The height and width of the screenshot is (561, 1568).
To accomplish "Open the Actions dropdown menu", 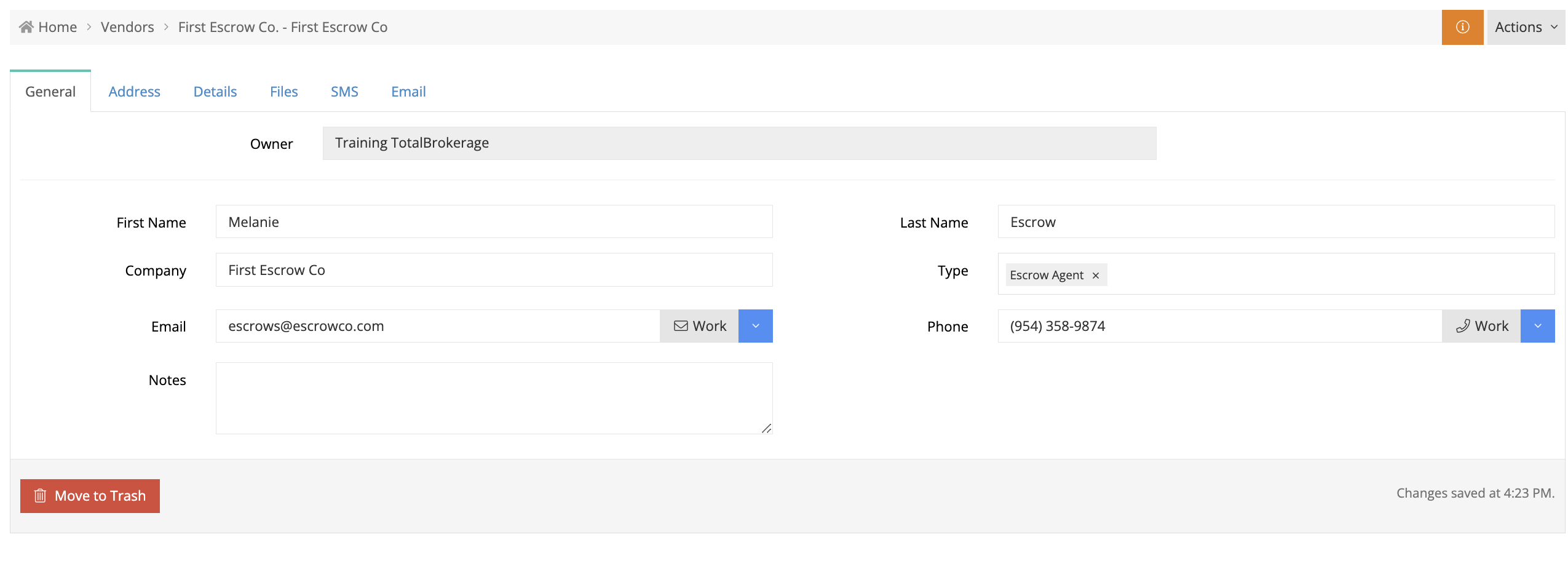I will (1526, 27).
